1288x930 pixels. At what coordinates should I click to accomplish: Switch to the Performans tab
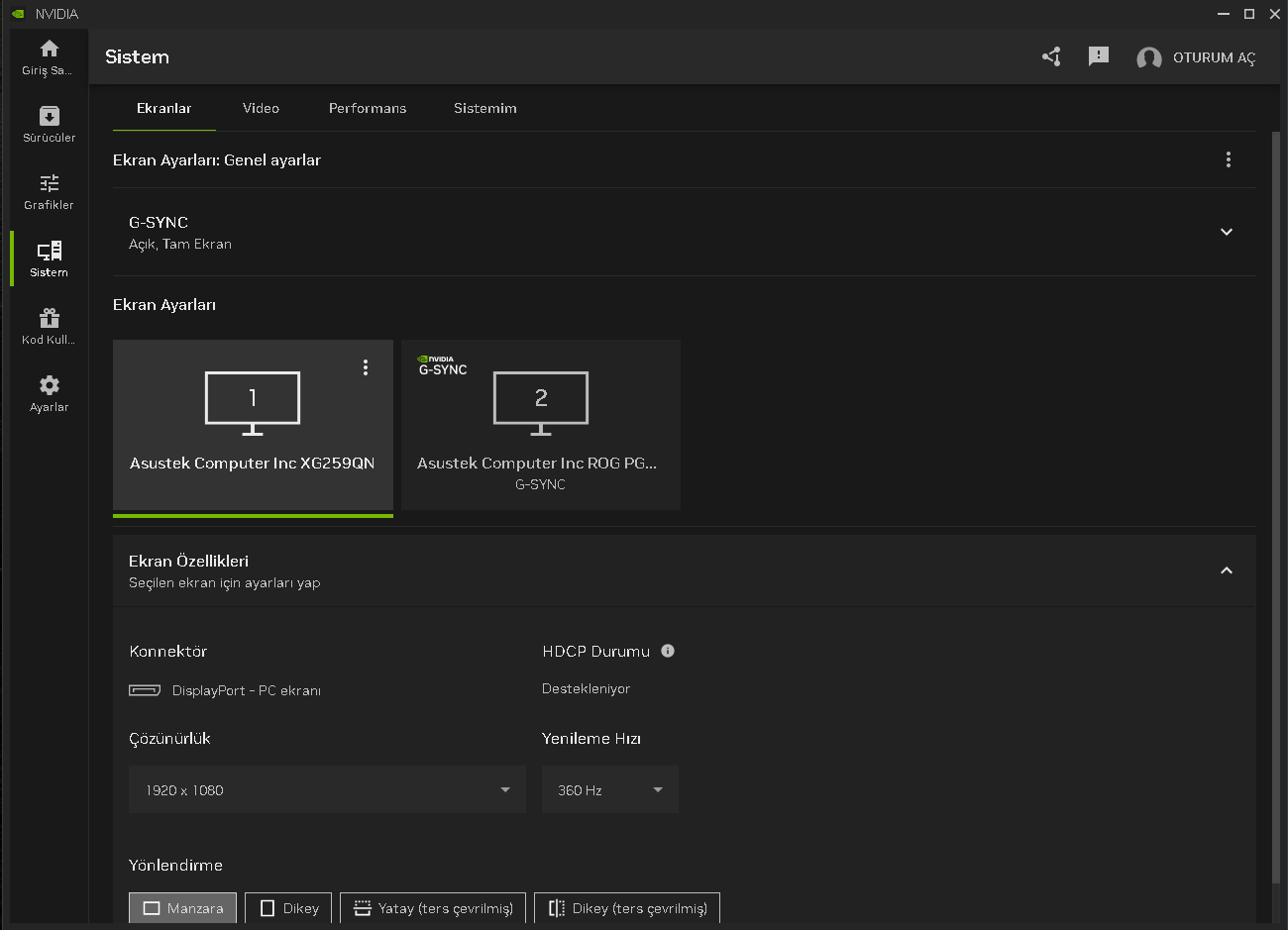[368, 108]
